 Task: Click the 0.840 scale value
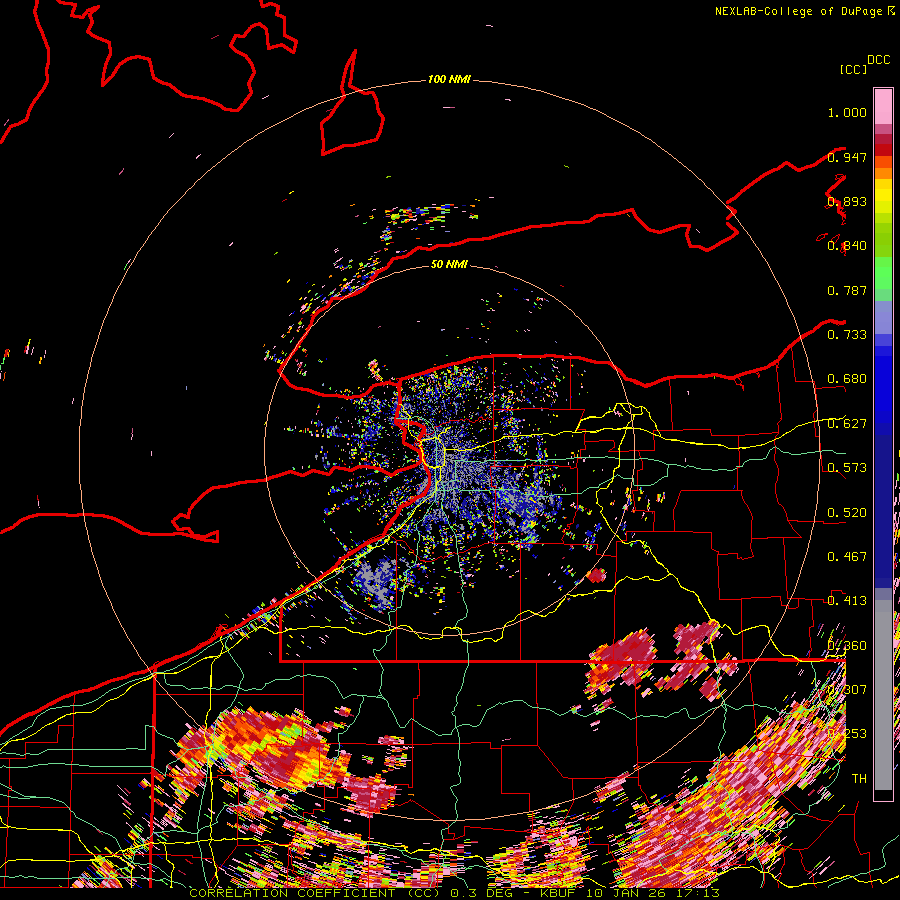click(x=847, y=246)
